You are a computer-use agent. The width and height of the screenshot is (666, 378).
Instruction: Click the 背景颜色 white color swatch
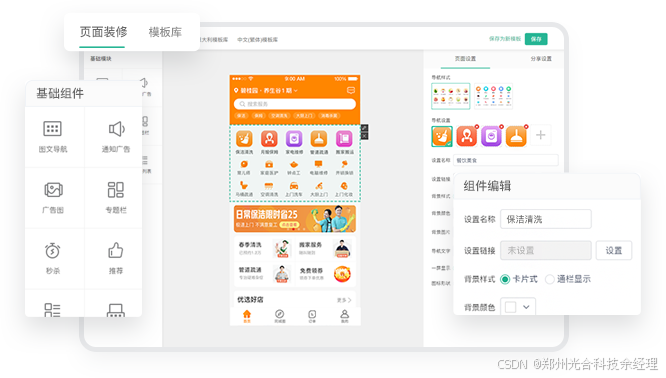point(511,307)
